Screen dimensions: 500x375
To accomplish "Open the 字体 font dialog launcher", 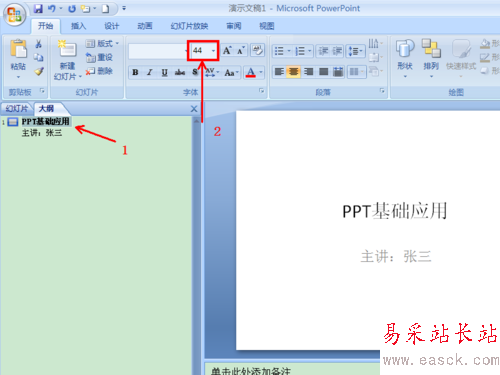I will tap(262, 90).
